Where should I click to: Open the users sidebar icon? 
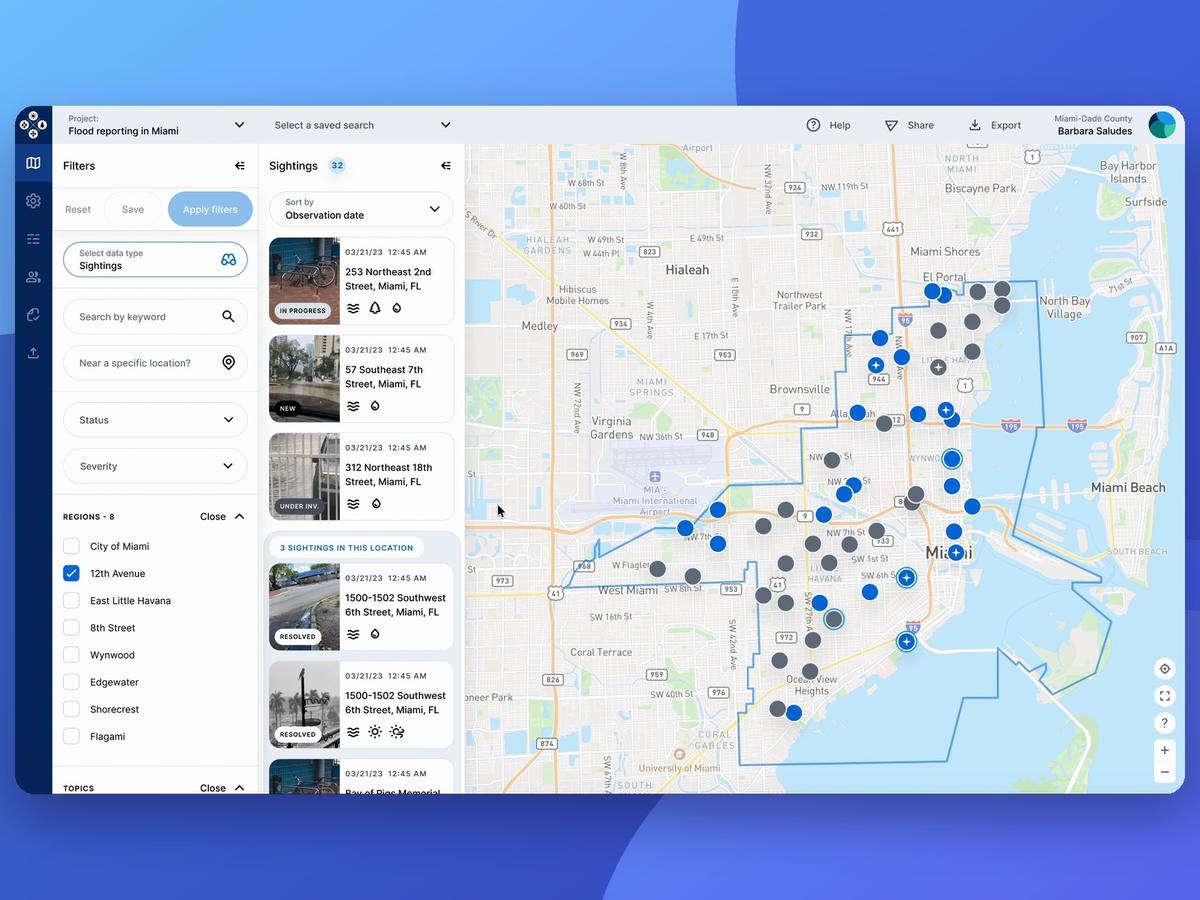(33, 277)
